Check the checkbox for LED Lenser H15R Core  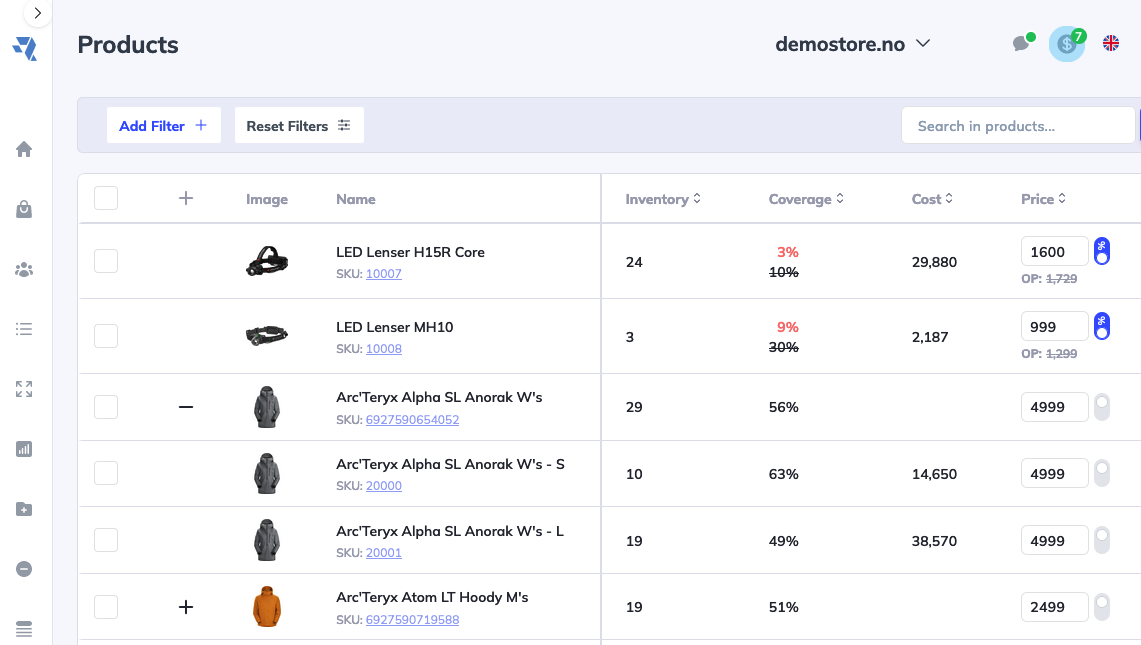pos(105,261)
